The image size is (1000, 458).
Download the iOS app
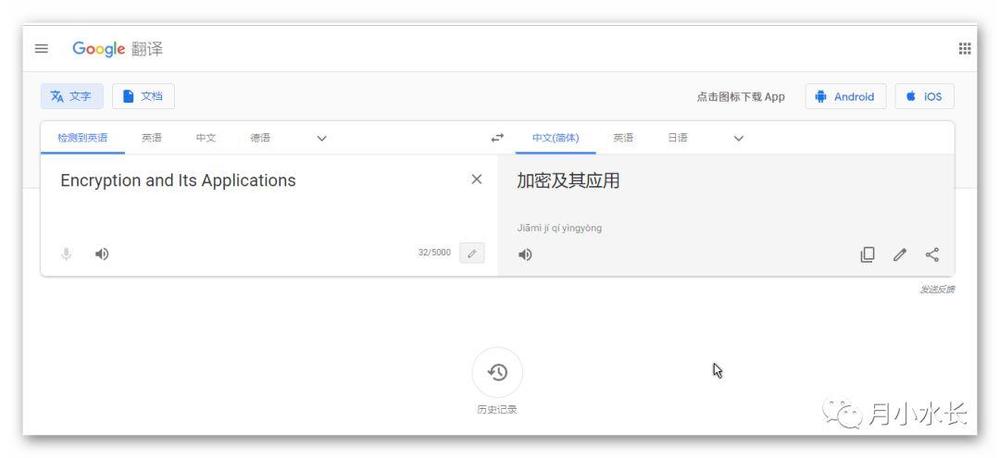(924, 96)
